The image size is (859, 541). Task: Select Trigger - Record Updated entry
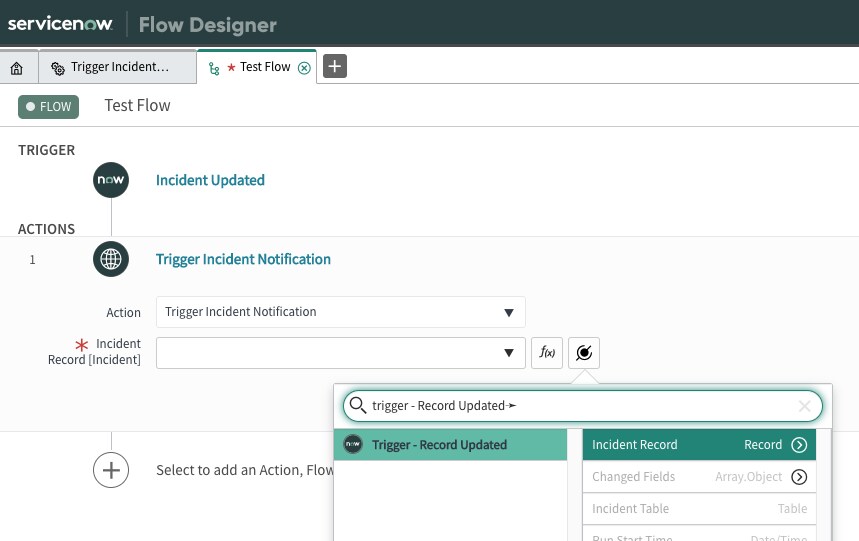[450, 445]
